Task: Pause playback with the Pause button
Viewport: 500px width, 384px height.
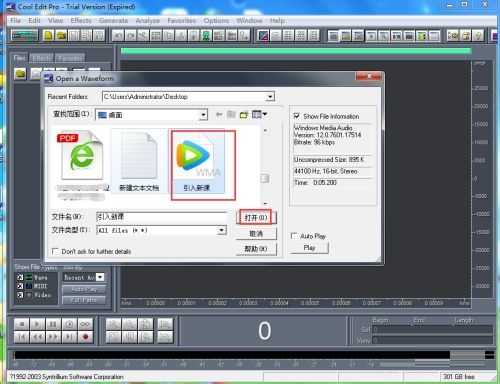Action: (x=53, y=324)
